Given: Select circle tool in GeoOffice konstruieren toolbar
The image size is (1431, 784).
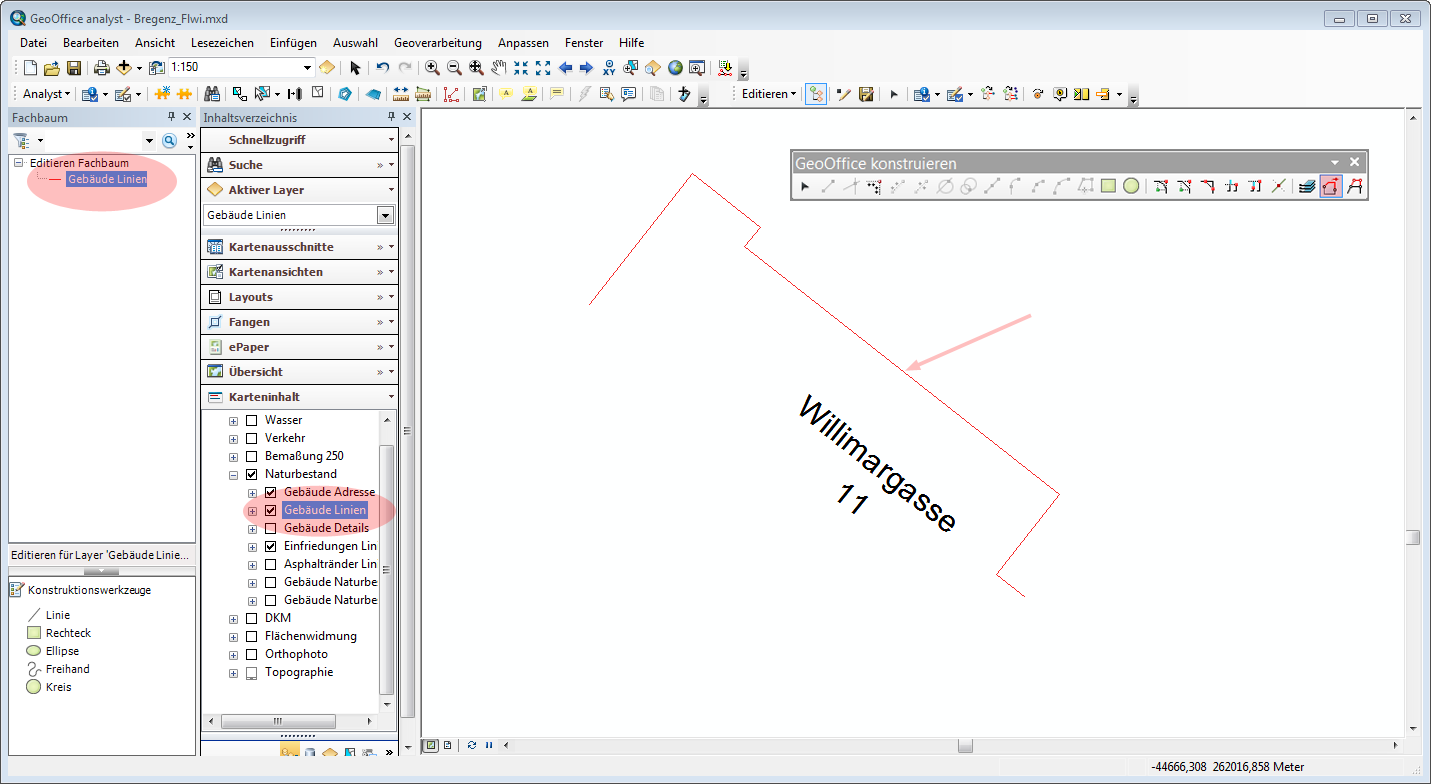Looking at the screenshot, I should coord(1131,186).
